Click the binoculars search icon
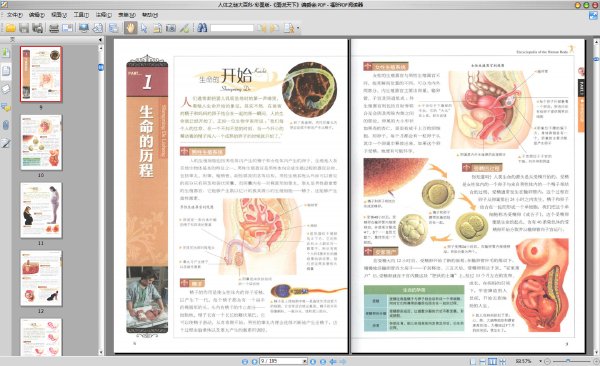 [x=202, y=28]
